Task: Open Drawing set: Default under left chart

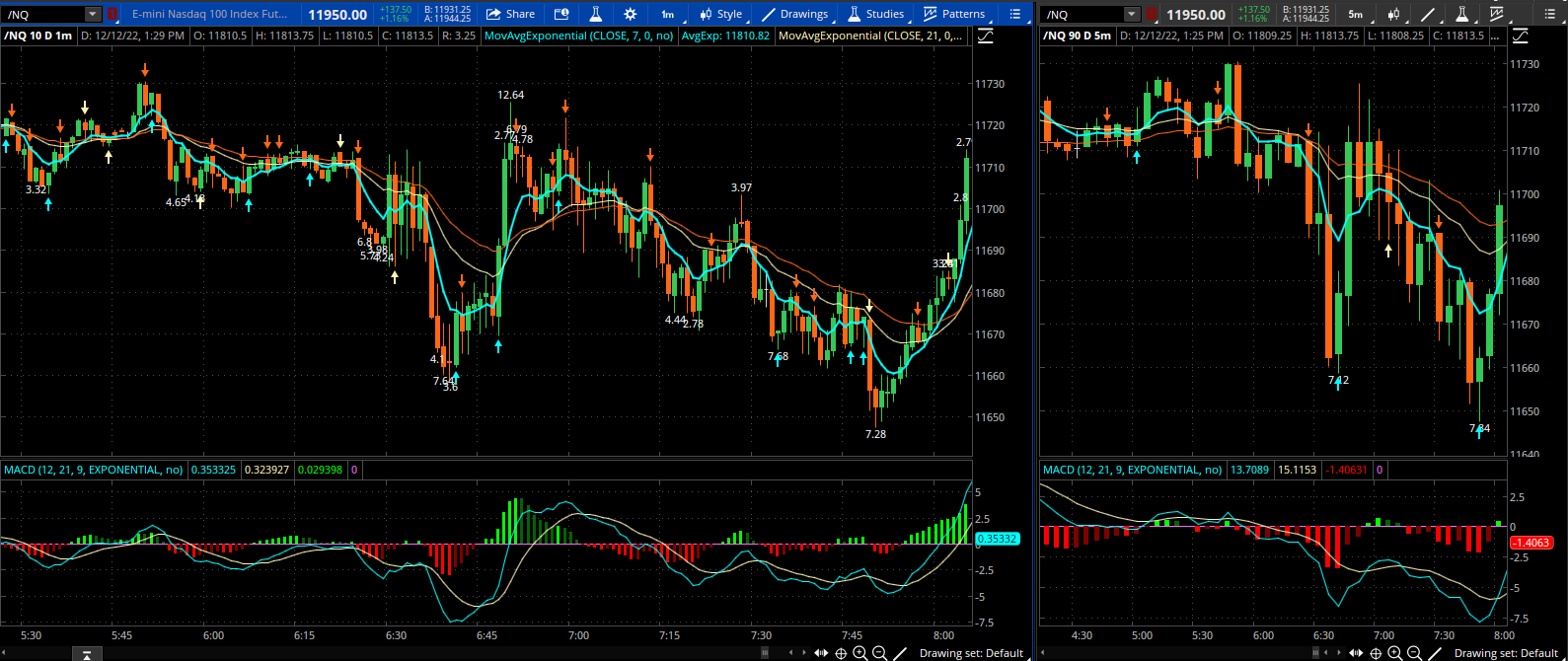Action: (971, 653)
